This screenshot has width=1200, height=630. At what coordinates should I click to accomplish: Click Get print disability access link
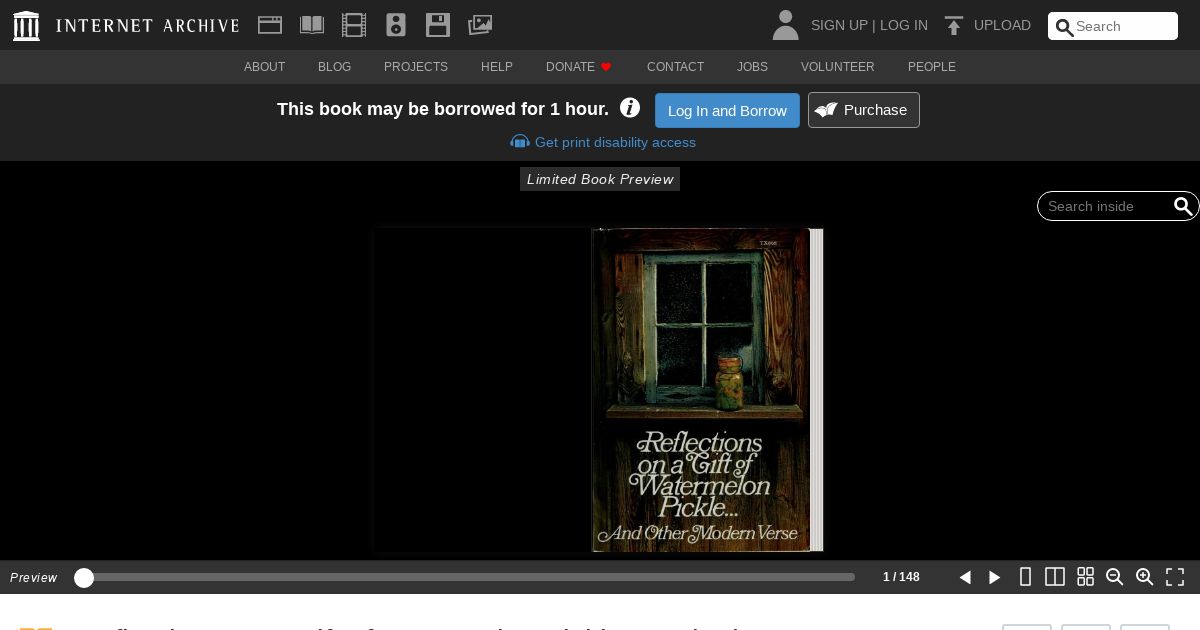pos(615,142)
